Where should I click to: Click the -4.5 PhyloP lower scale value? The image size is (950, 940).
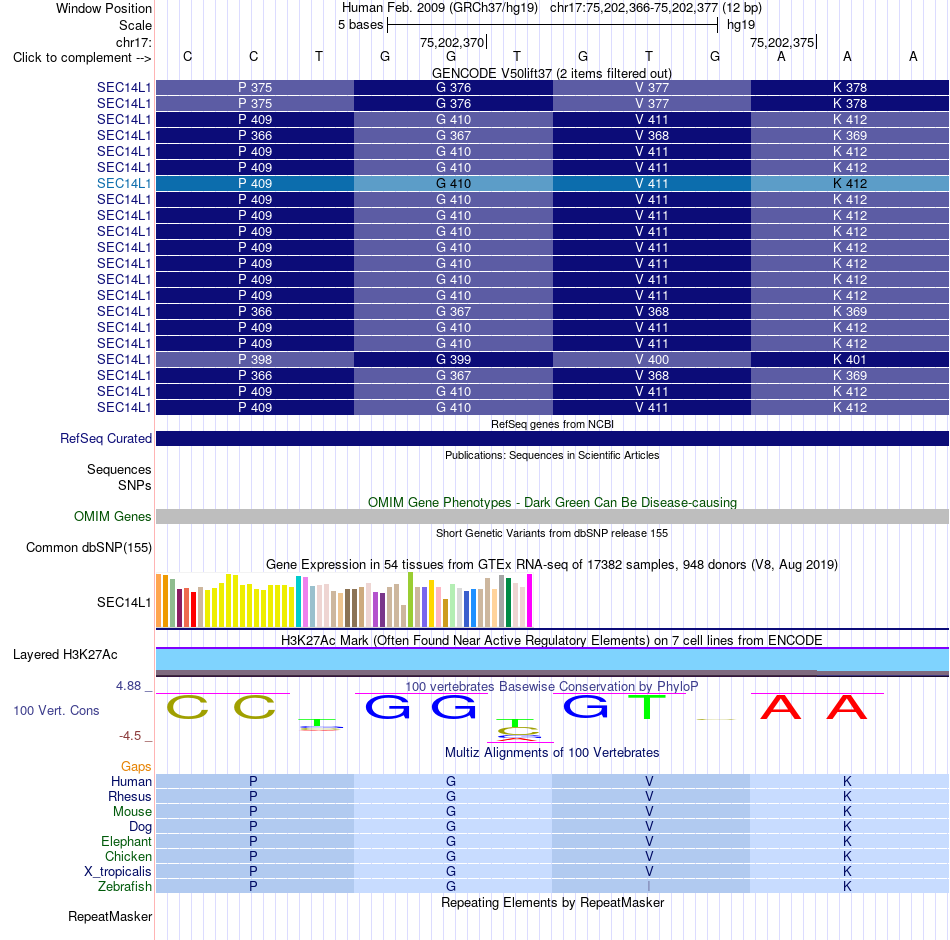(x=130, y=736)
